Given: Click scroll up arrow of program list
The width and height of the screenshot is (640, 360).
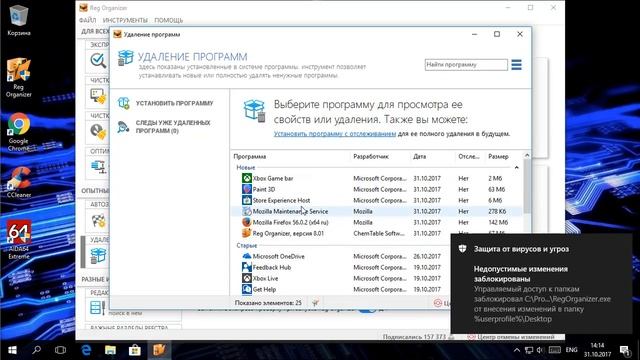Looking at the screenshot, I should click(x=527, y=156).
